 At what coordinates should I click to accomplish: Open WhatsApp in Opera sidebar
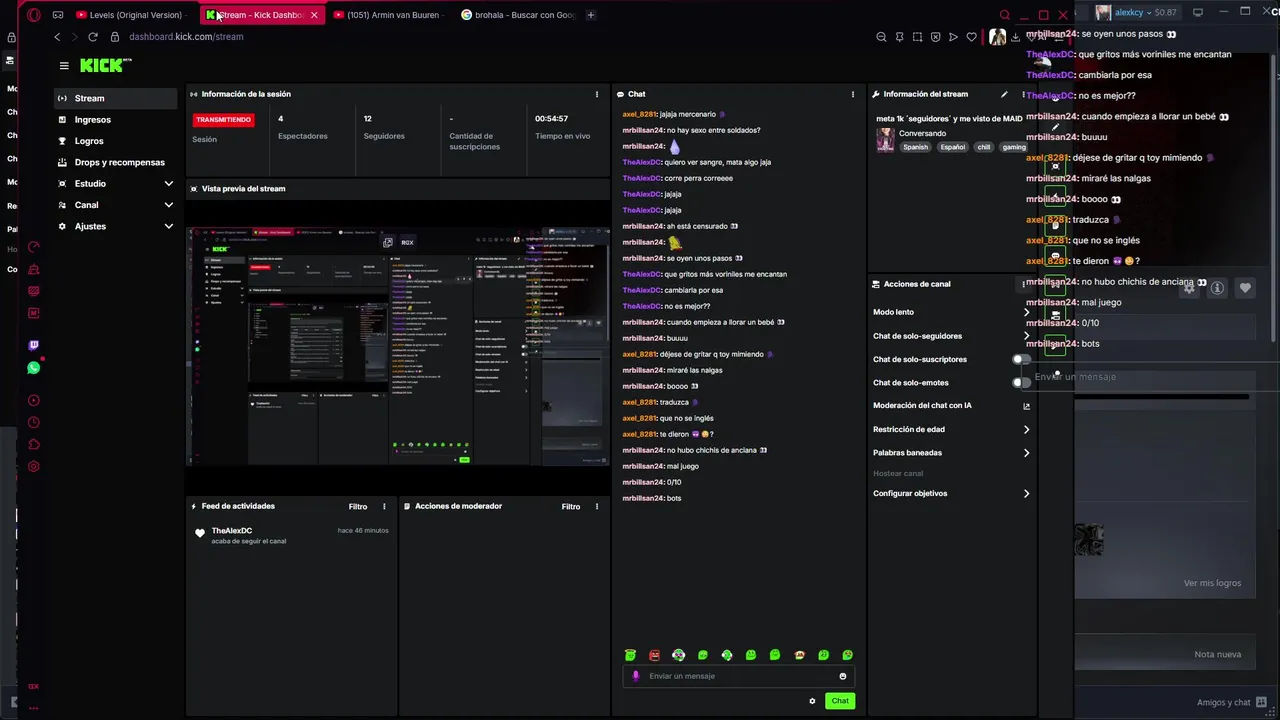[x=34, y=368]
